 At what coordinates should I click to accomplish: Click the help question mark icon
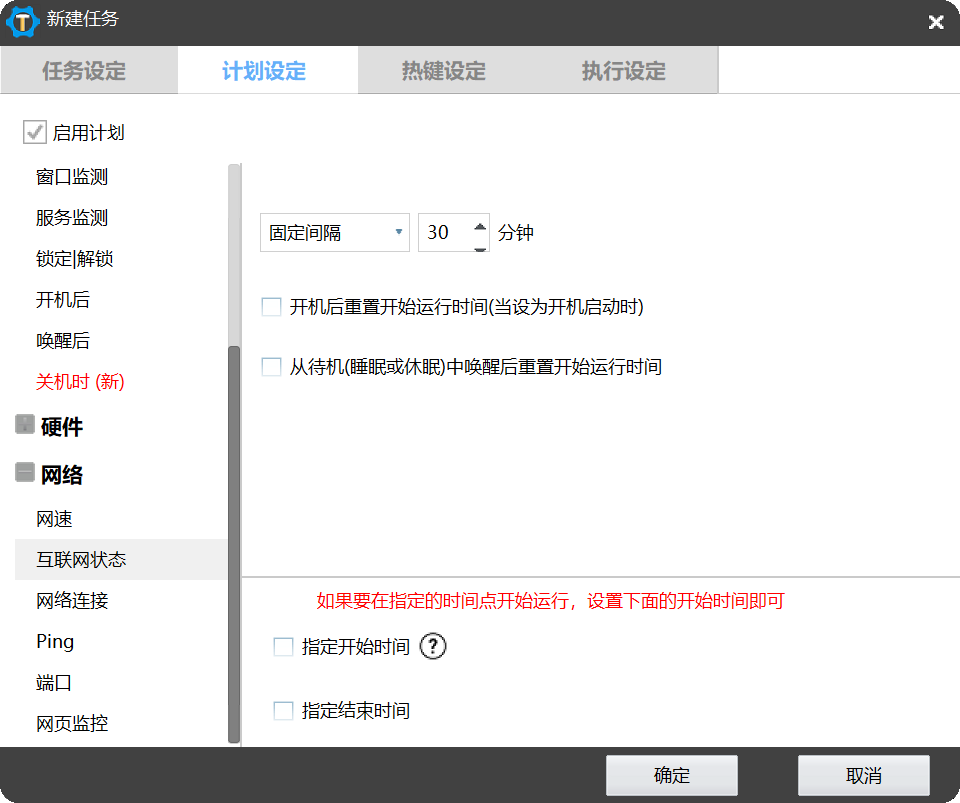(433, 647)
